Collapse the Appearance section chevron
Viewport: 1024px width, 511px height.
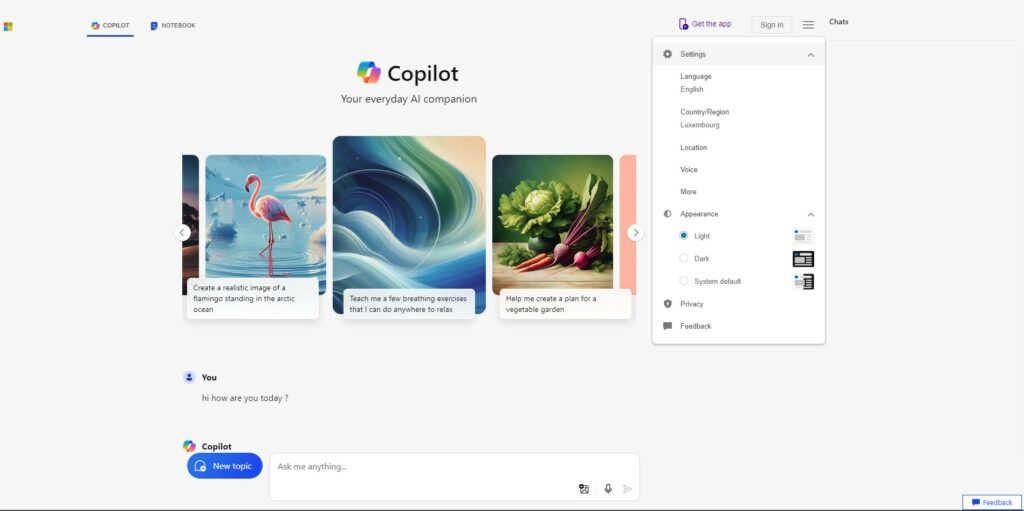pyautogui.click(x=810, y=214)
